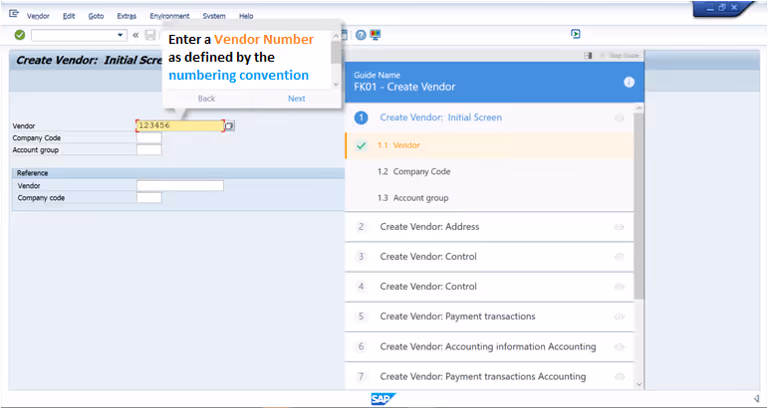Open the Goto menu

click(96, 16)
